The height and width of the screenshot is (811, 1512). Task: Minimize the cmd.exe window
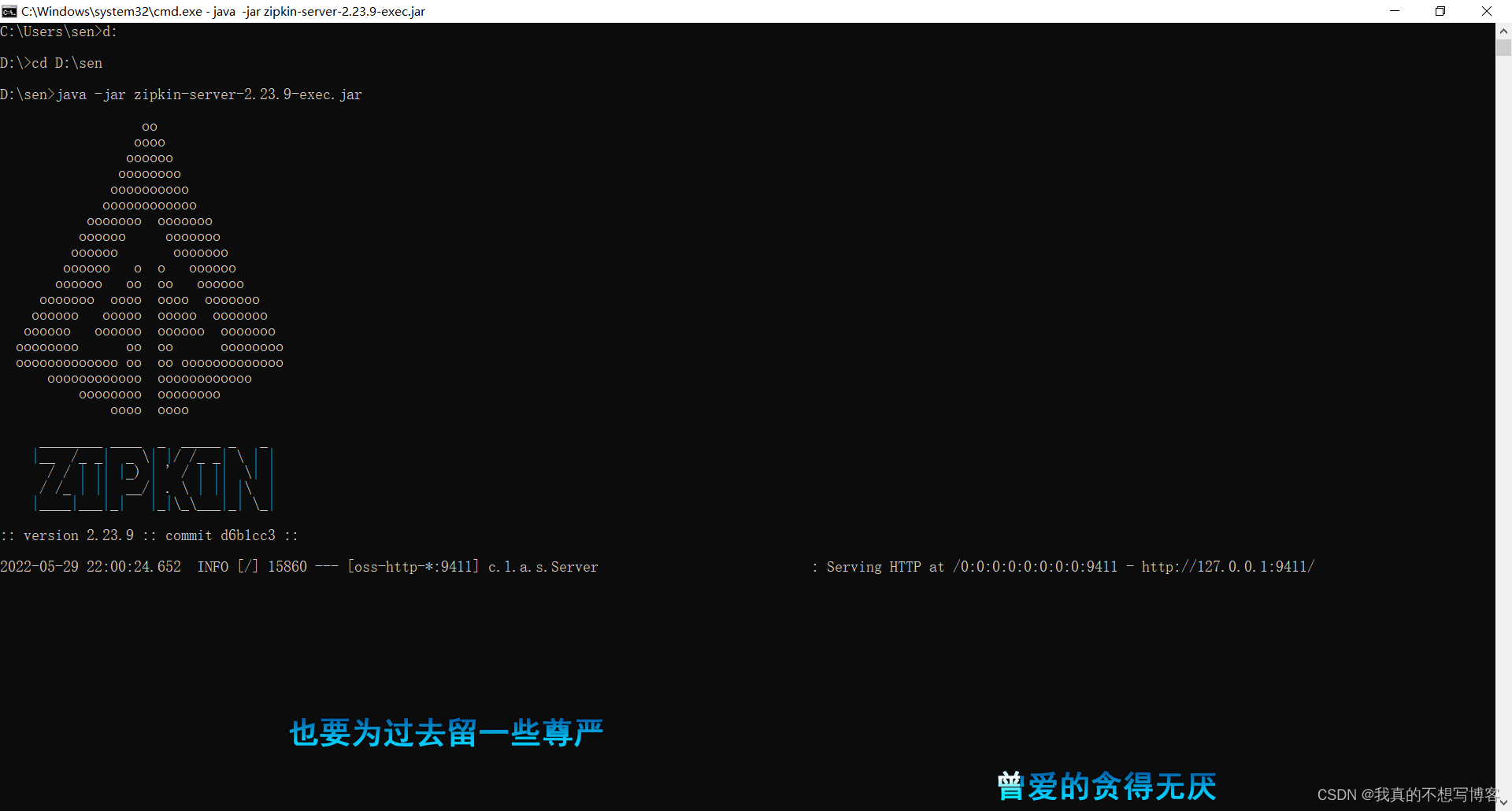1395,11
